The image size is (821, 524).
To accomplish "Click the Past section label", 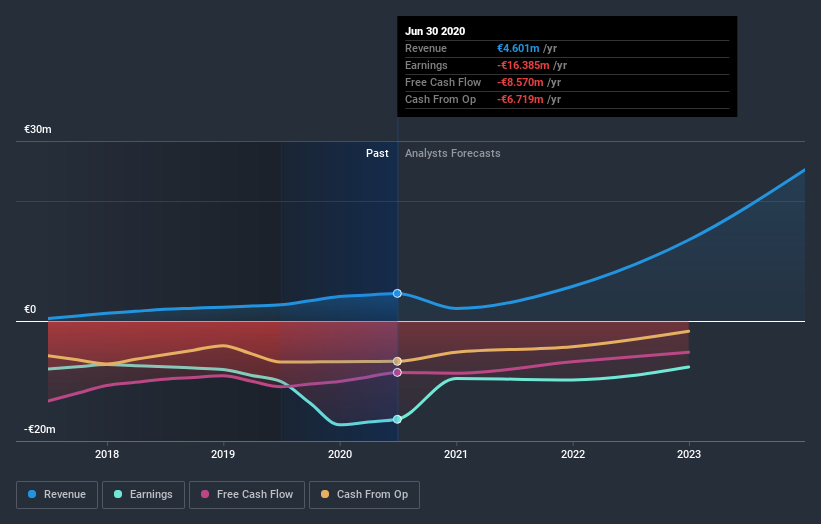I will (x=377, y=153).
